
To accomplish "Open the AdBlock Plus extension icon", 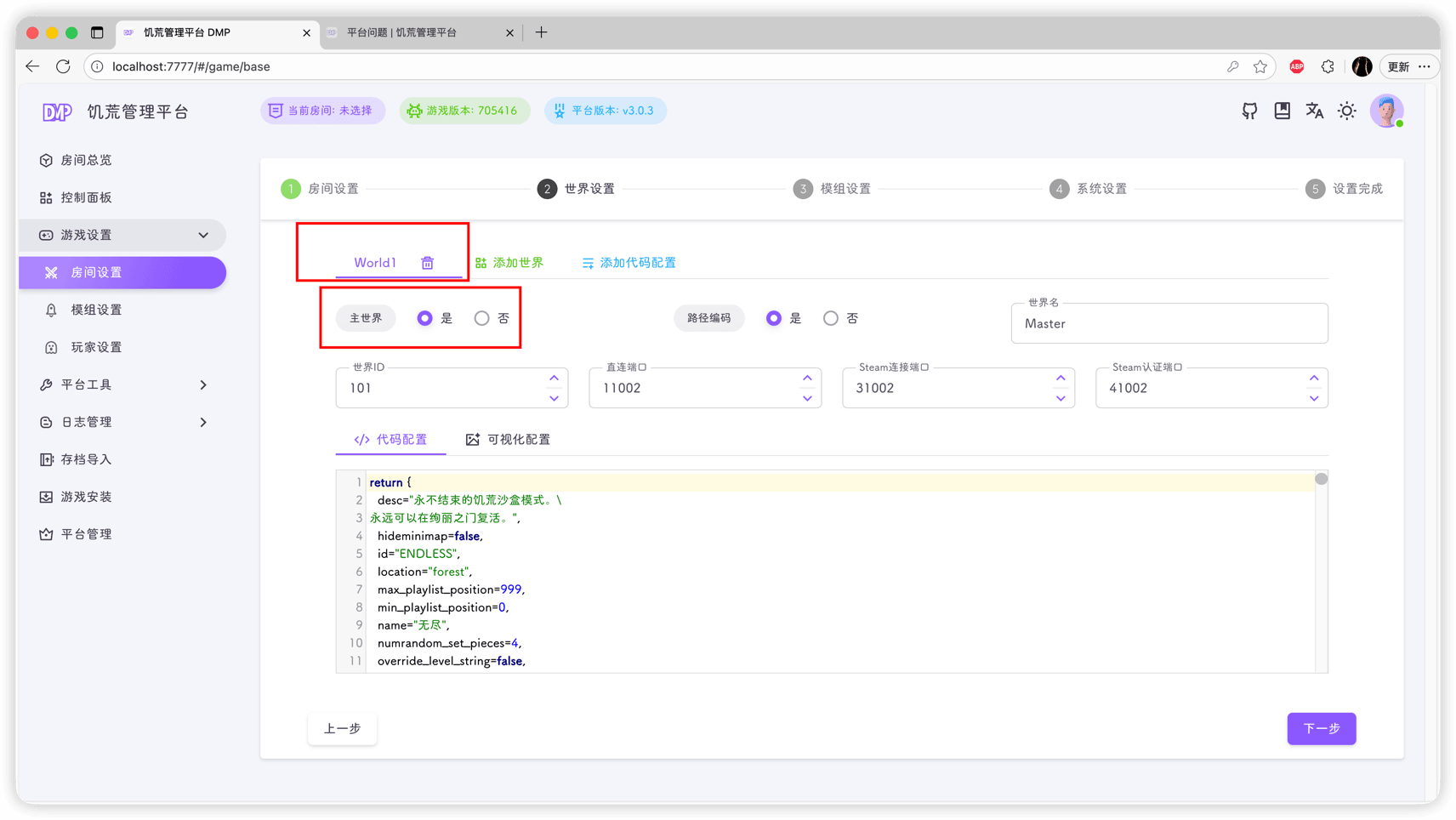I will coord(1296,66).
